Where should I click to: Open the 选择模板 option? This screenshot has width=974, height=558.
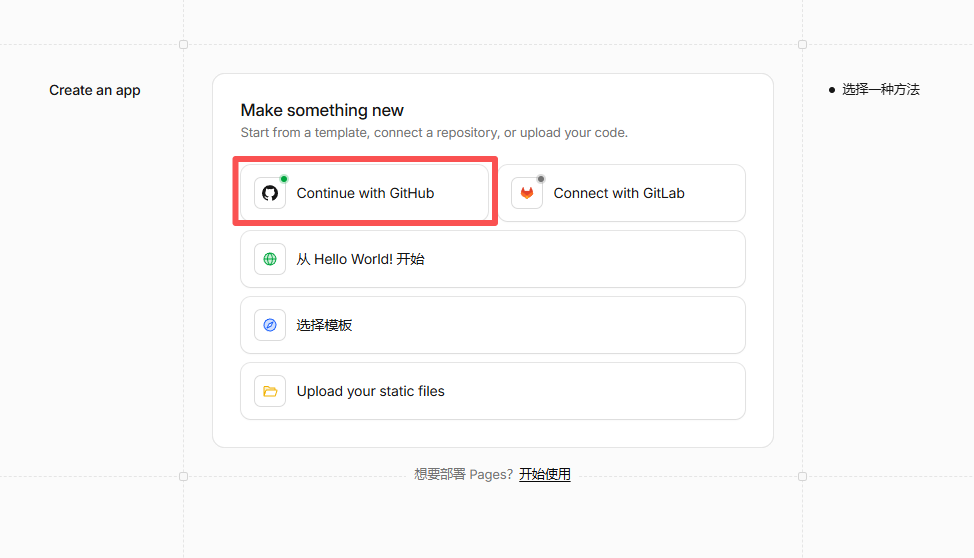493,325
